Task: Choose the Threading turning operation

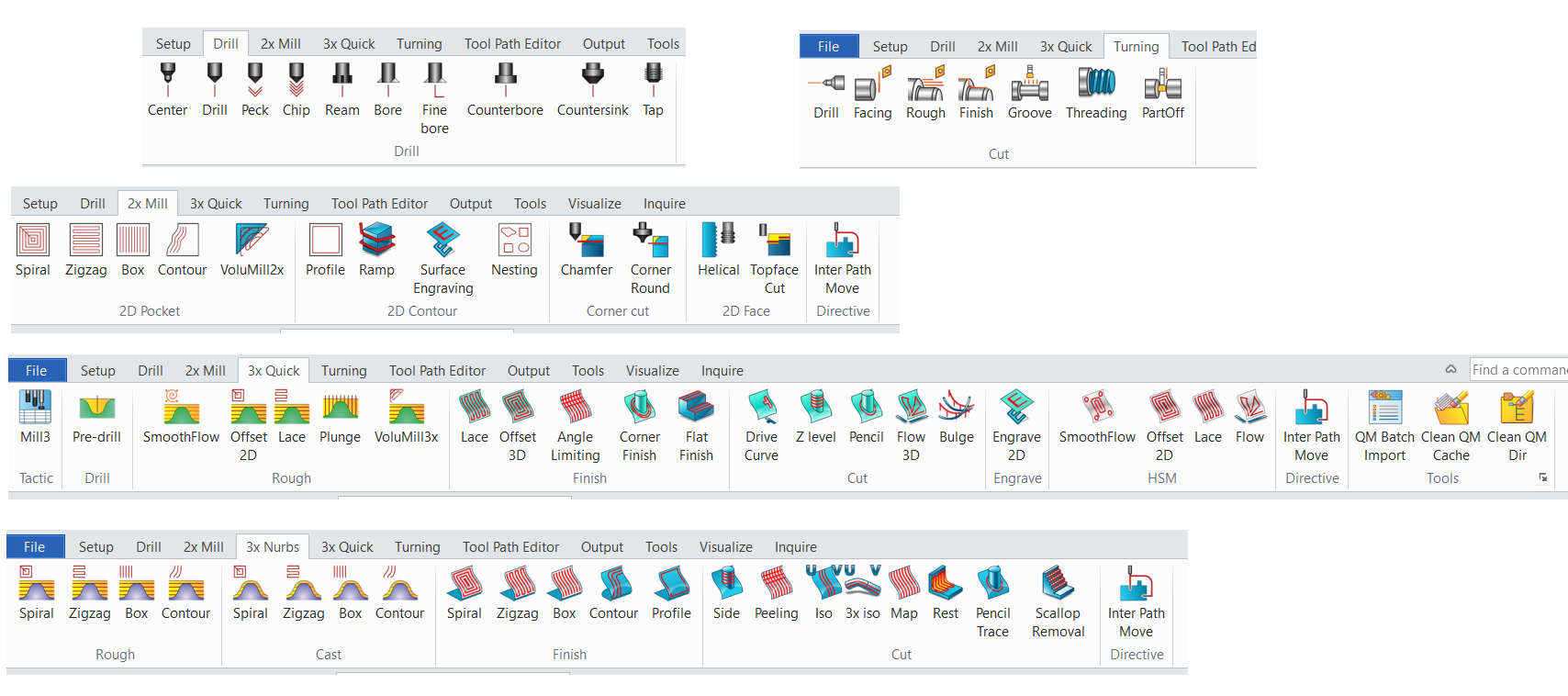Action: pyautogui.click(x=1096, y=94)
